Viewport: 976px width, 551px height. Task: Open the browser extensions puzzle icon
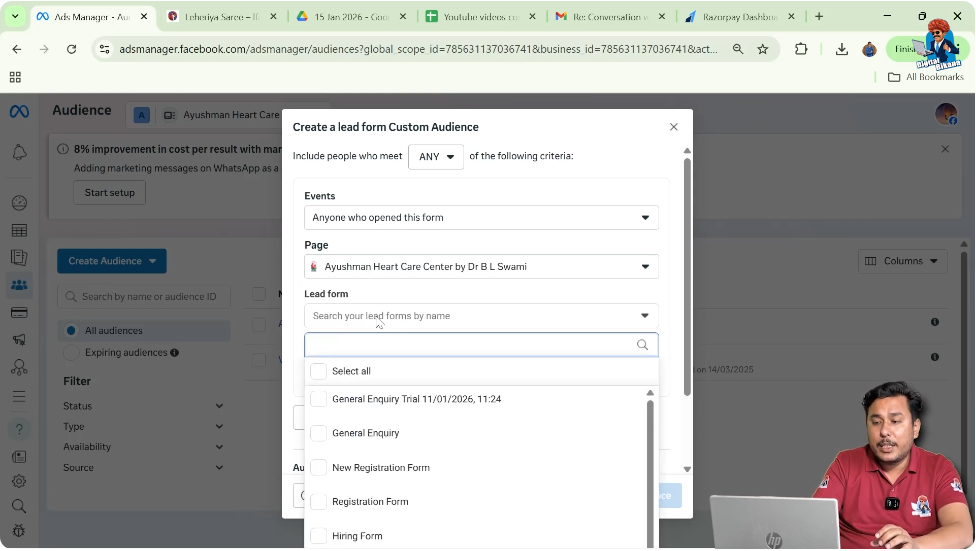coord(801,49)
